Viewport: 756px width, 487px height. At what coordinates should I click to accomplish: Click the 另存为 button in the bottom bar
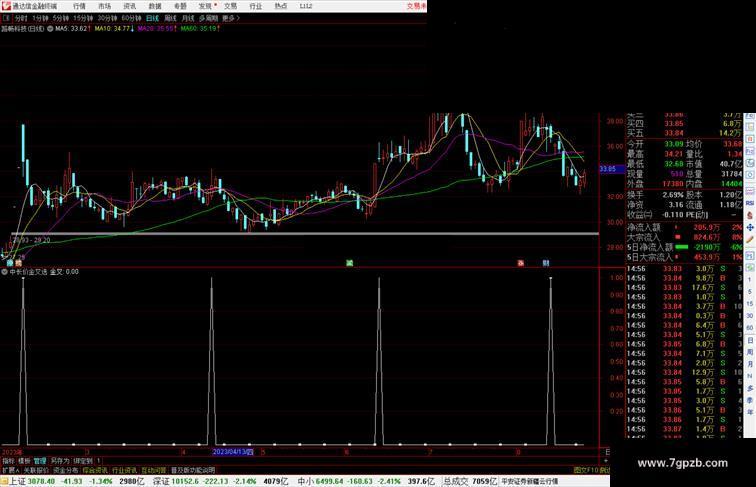[x=60, y=461]
